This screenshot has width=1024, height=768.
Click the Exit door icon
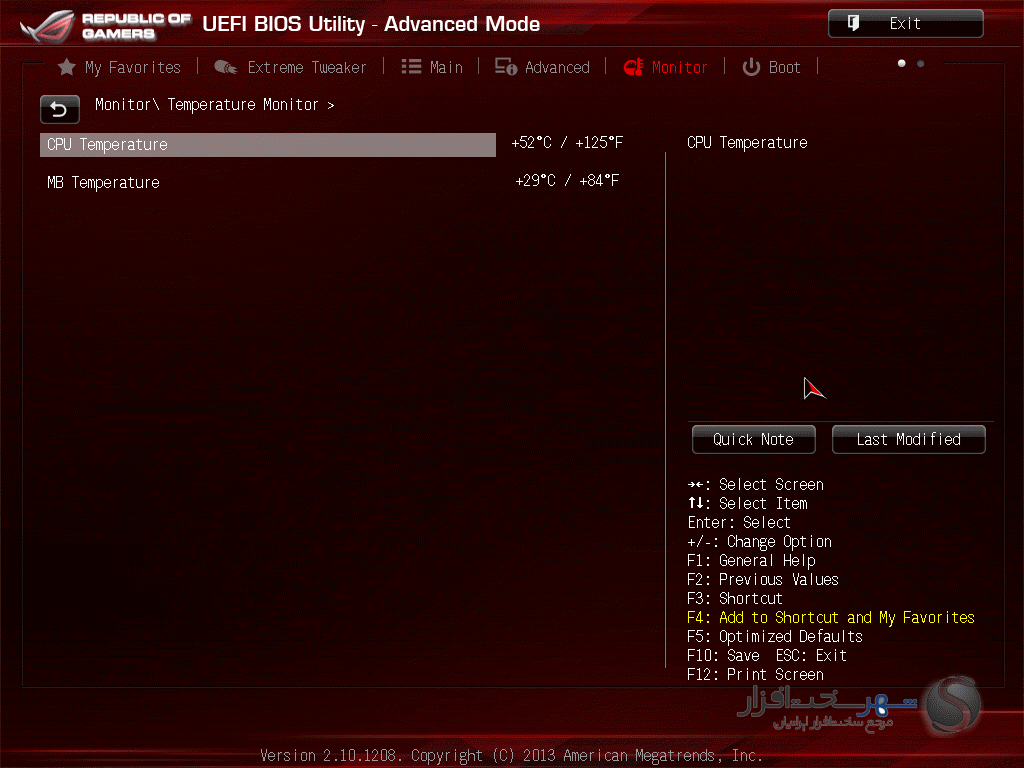pos(853,24)
